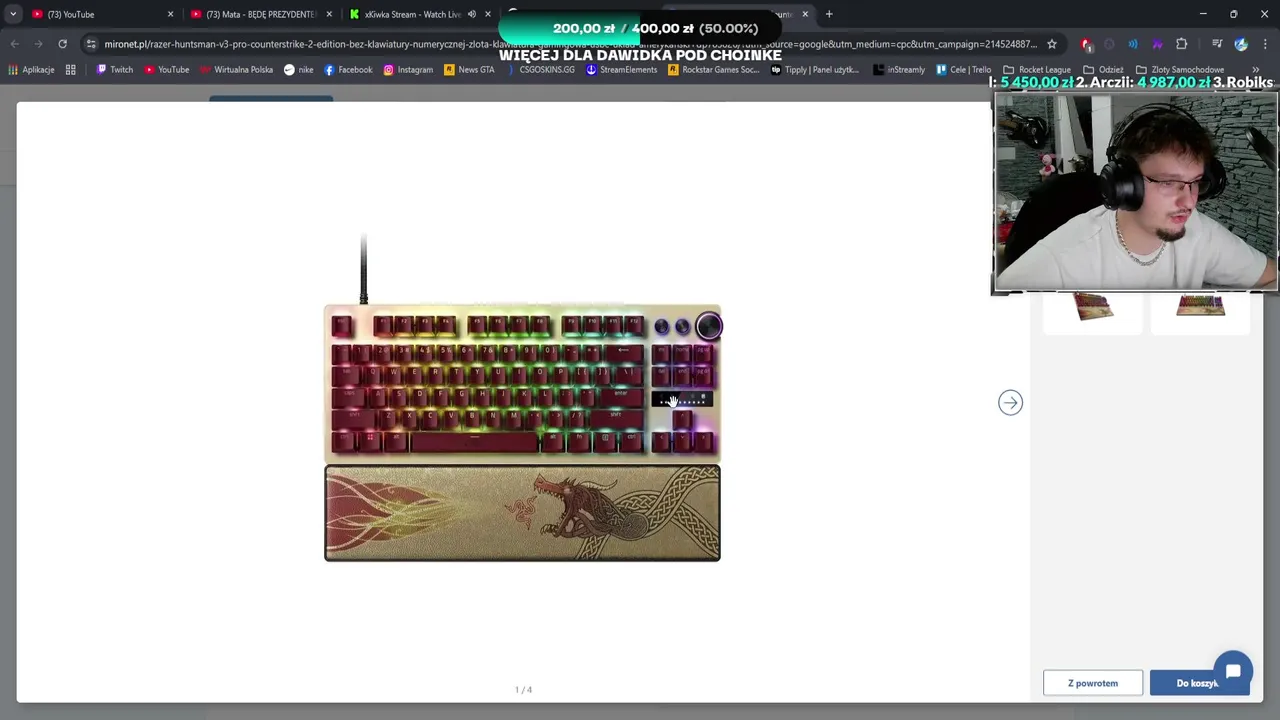Open the Instagram bookmark
This screenshot has height=720, width=1280.
click(408, 70)
